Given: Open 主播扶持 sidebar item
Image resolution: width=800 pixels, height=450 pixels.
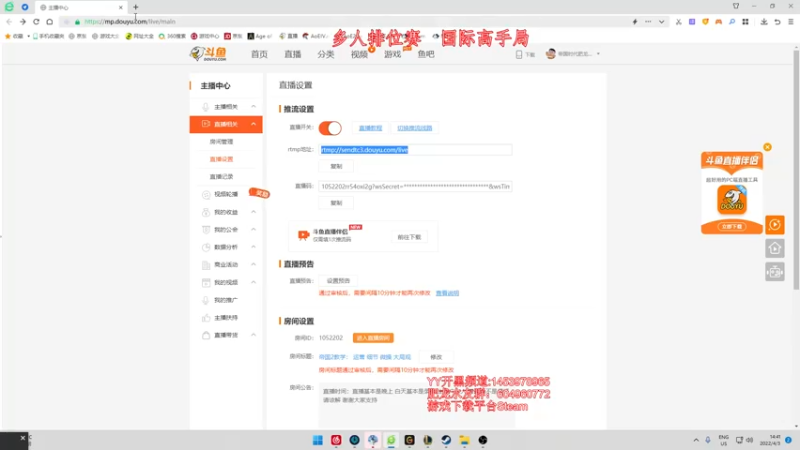Looking at the screenshot, I should point(226,318).
